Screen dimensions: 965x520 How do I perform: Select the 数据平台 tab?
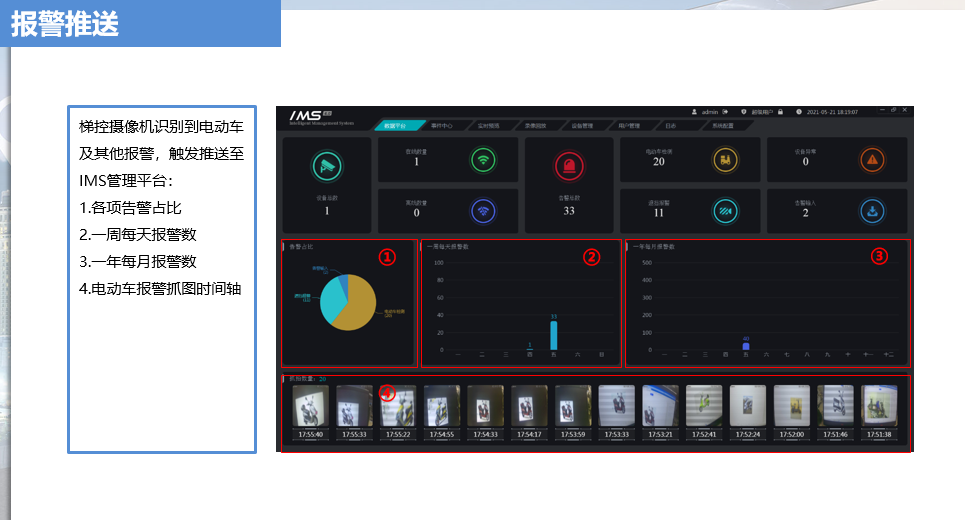pos(395,126)
